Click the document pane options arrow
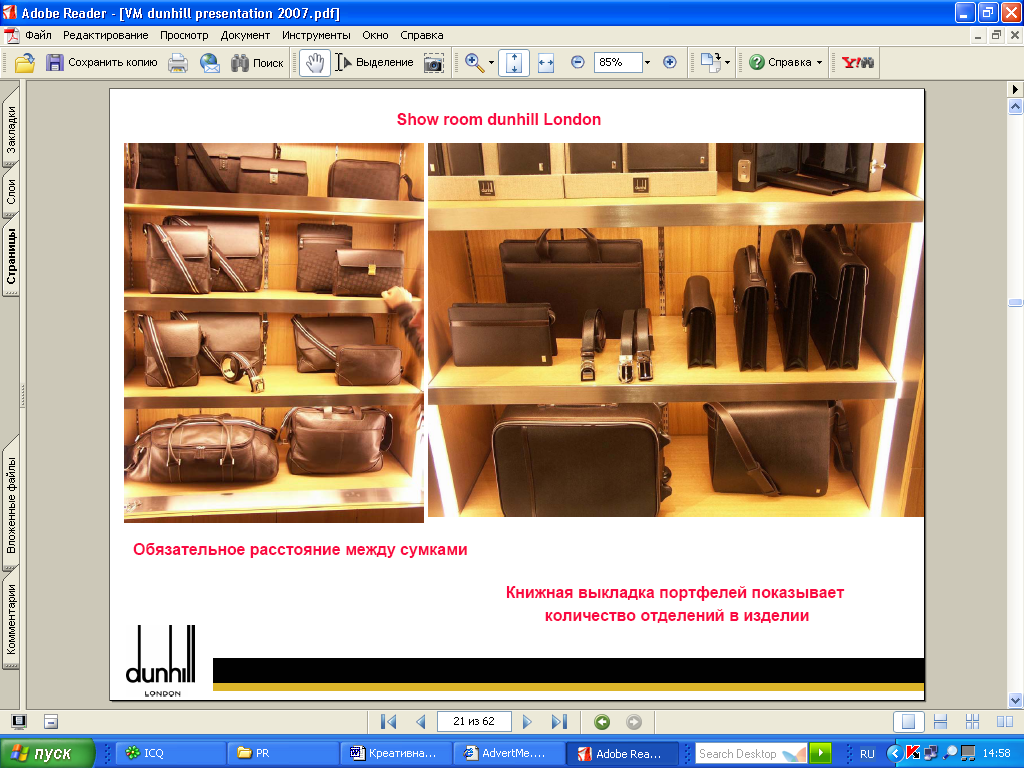The width and height of the screenshot is (1024, 768). [x=1015, y=89]
